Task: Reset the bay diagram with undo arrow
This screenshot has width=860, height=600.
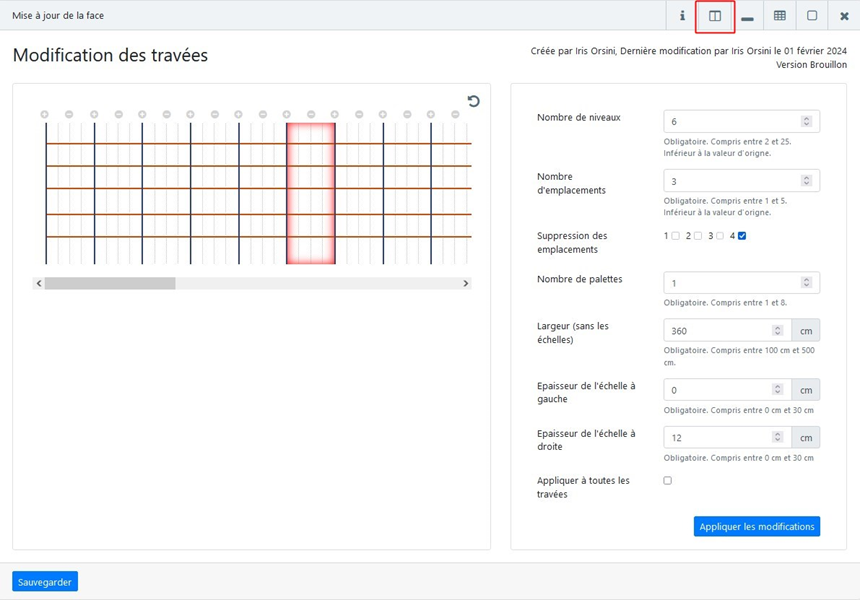Action: click(x=474, y=101)
